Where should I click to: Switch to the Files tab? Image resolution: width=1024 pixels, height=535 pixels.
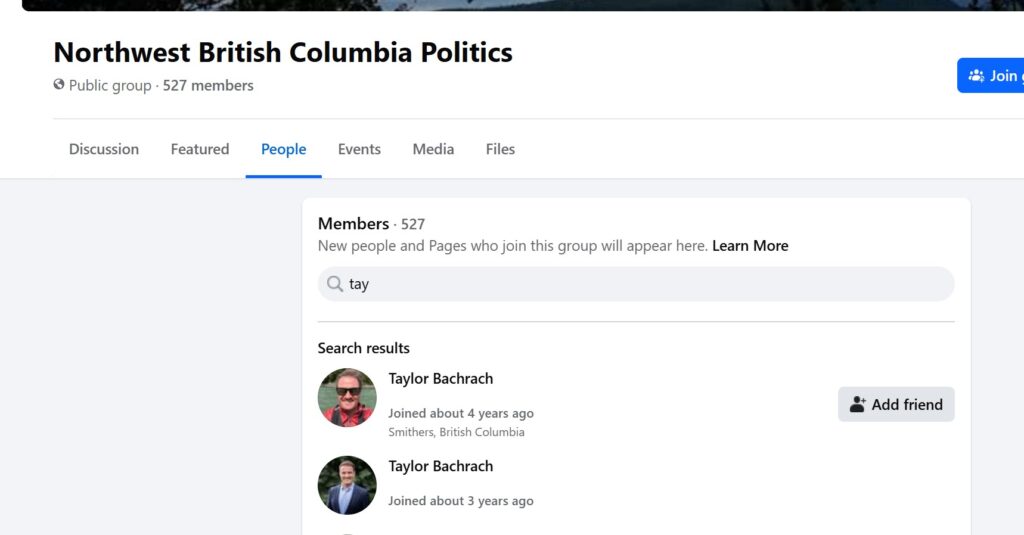tap(500, 149)
